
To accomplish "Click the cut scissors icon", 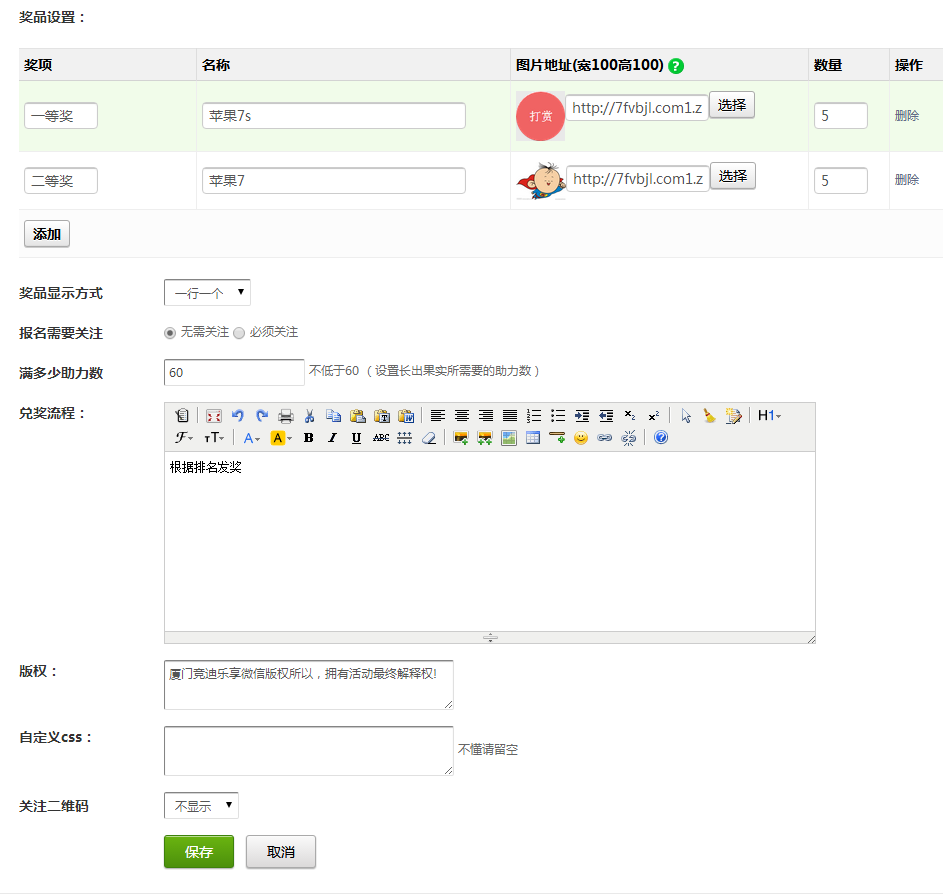I will coord(310,416).
